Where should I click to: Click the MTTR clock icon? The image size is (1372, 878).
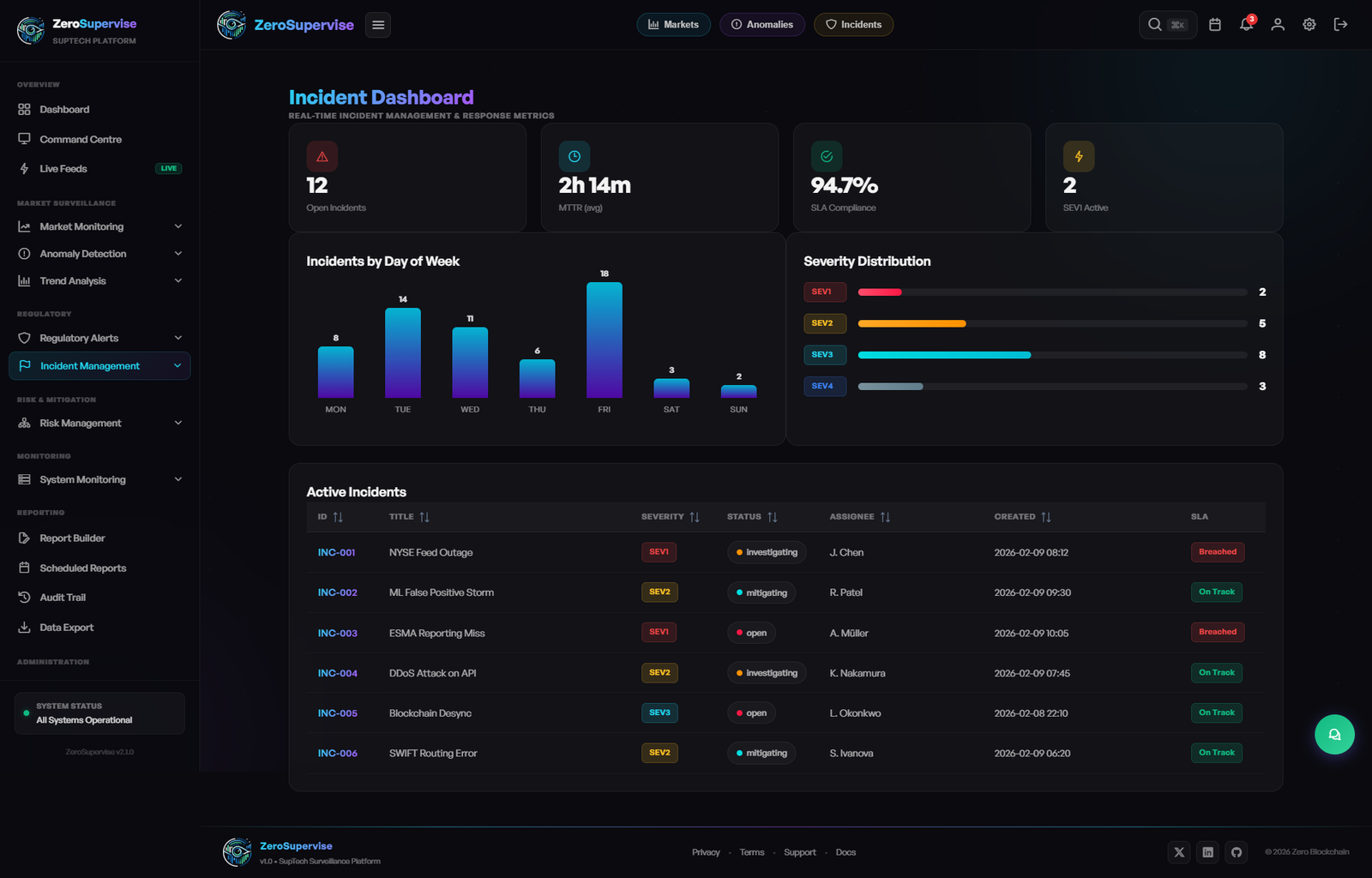(575, 157)
